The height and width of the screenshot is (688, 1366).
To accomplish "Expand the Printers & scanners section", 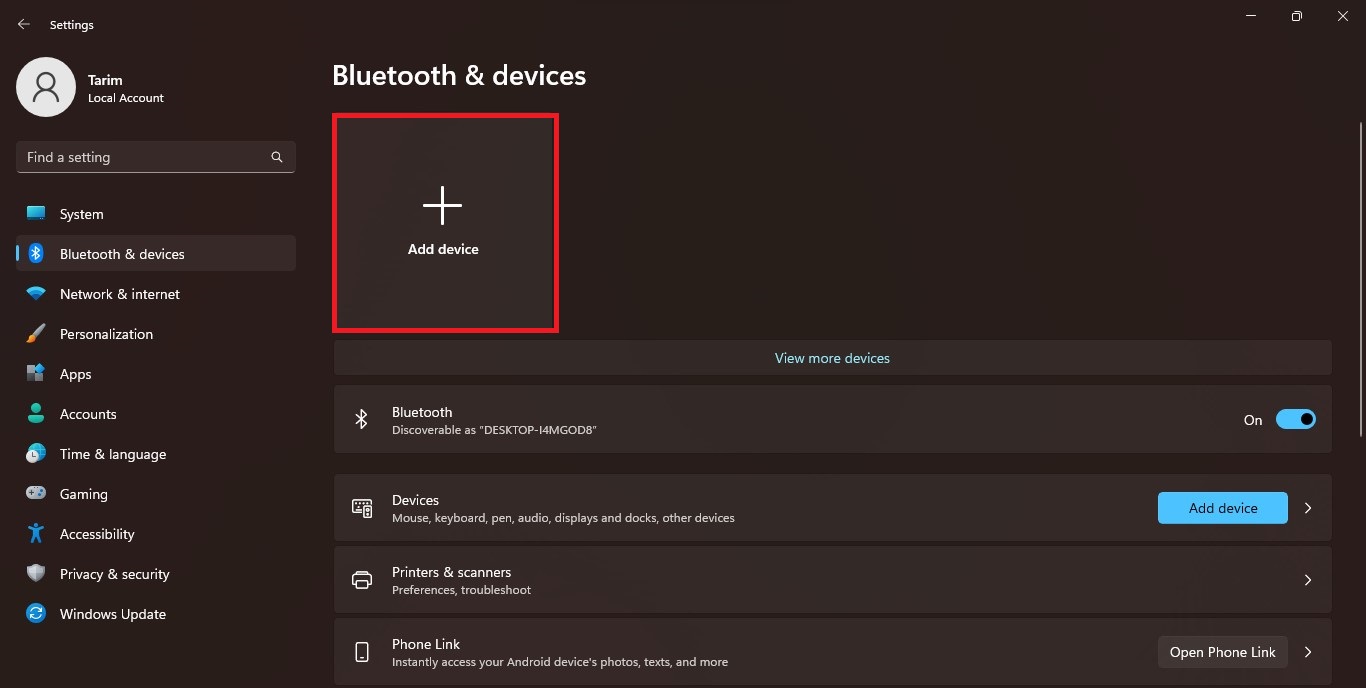I will (1307, 580).
